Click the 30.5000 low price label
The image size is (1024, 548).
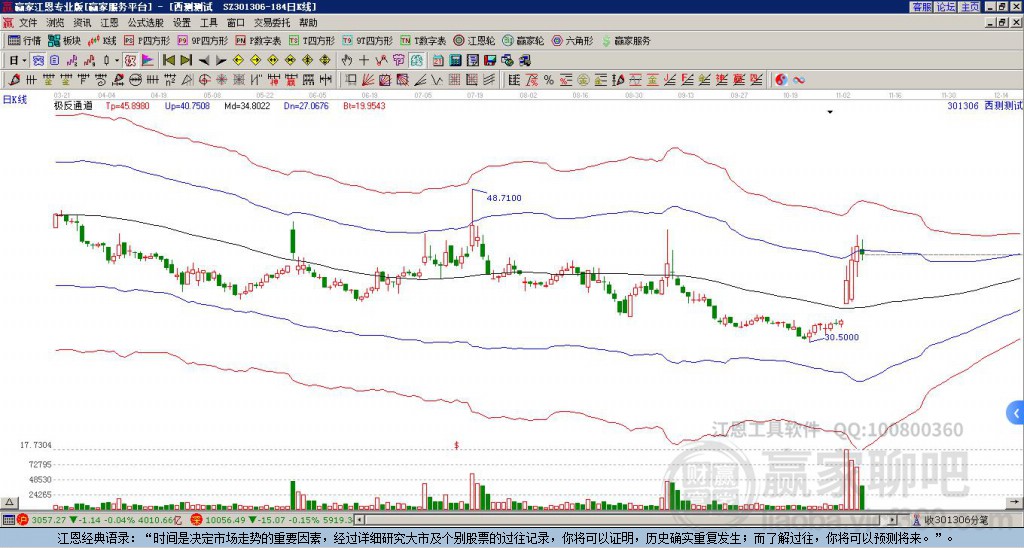[x=842, y=337]
